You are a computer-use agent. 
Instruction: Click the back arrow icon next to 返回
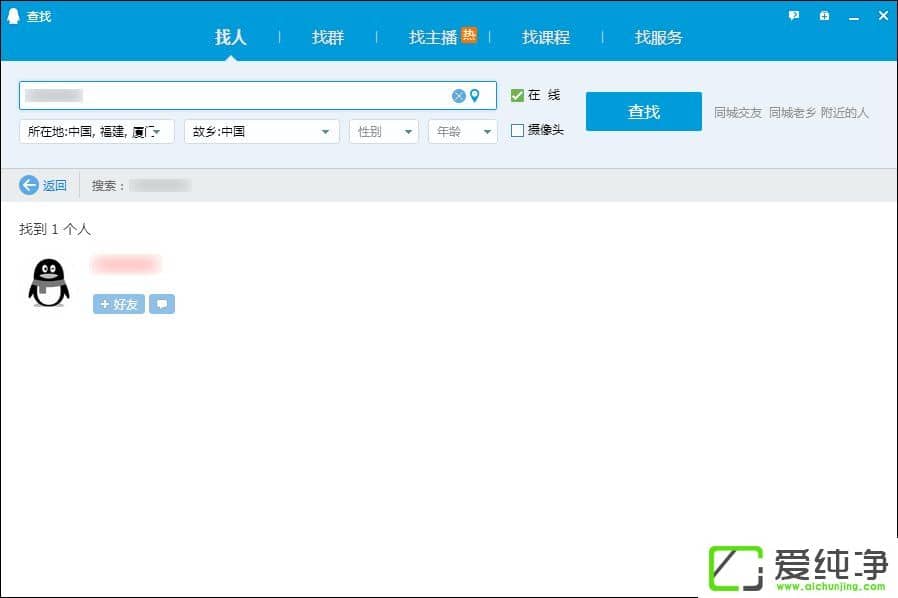click(29, 185)
